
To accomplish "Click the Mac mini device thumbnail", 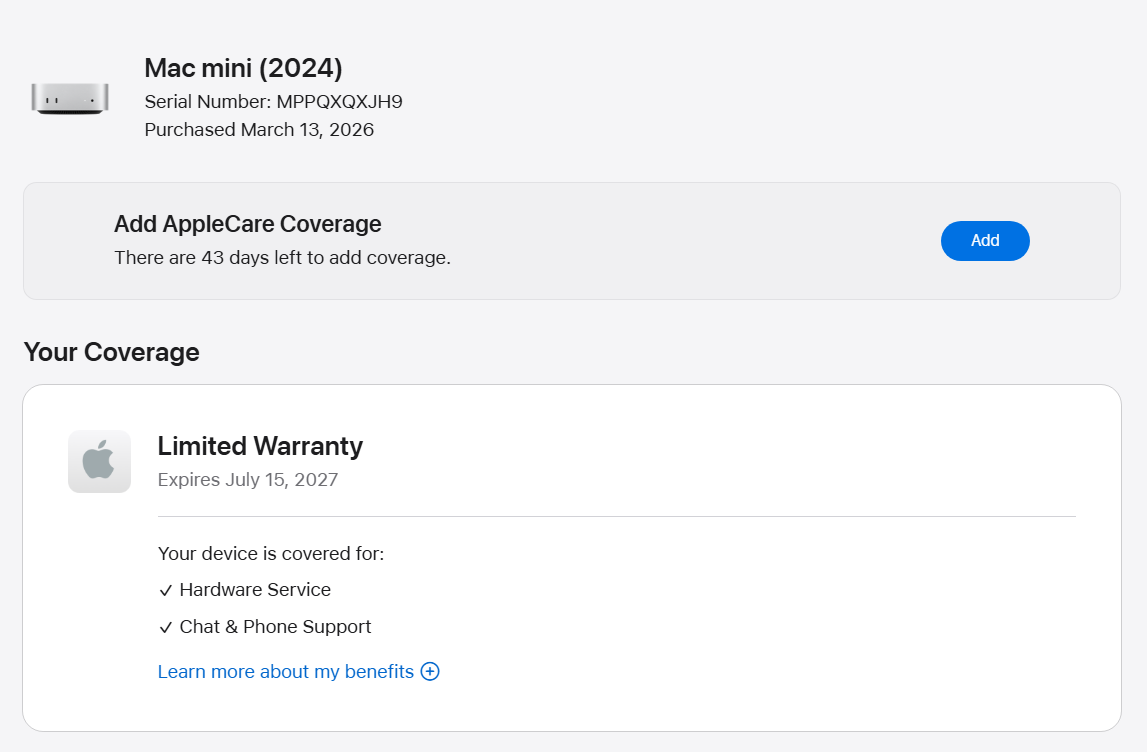I will click(x=70, y=98).
